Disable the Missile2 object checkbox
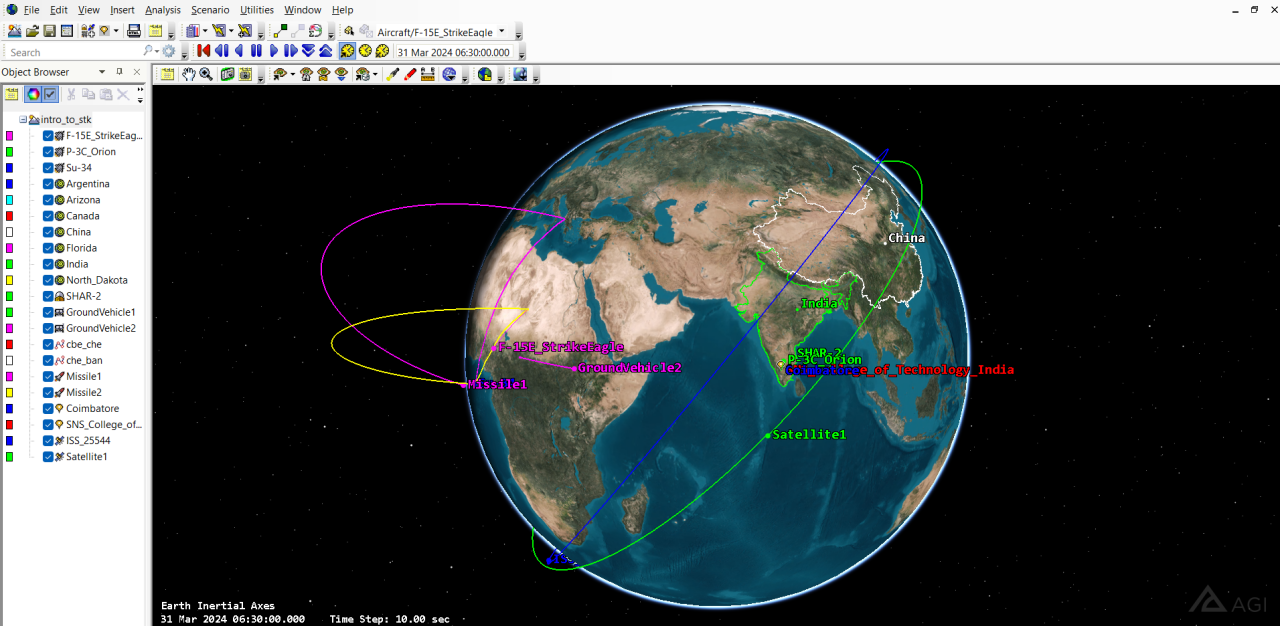This screenshot has height=626, width=1280. [x=48, y=392]
